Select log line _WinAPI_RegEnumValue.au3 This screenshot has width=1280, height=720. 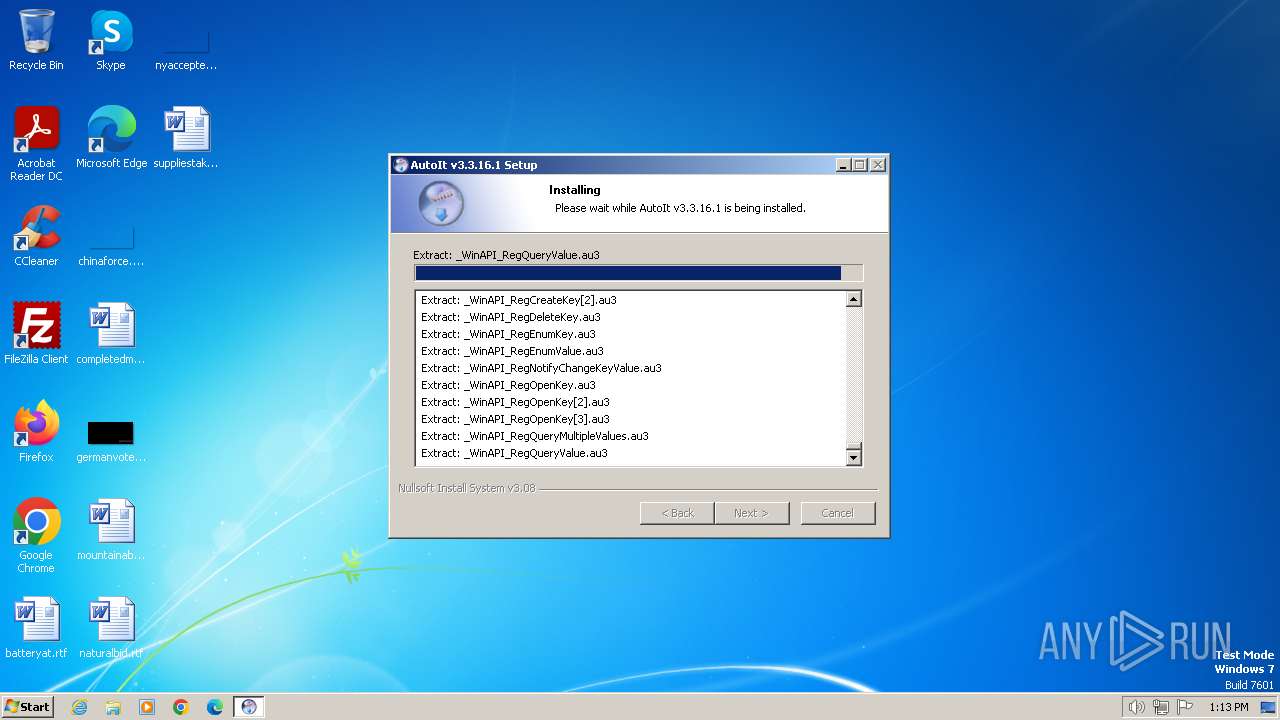pyautogui.click(x=512, y=351)
